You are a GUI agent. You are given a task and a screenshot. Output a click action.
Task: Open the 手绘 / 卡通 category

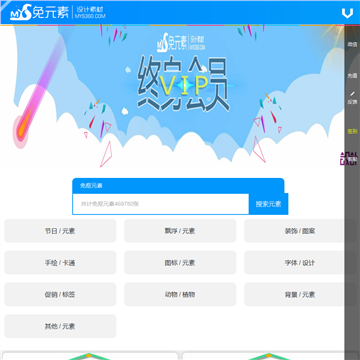point(60,263)
